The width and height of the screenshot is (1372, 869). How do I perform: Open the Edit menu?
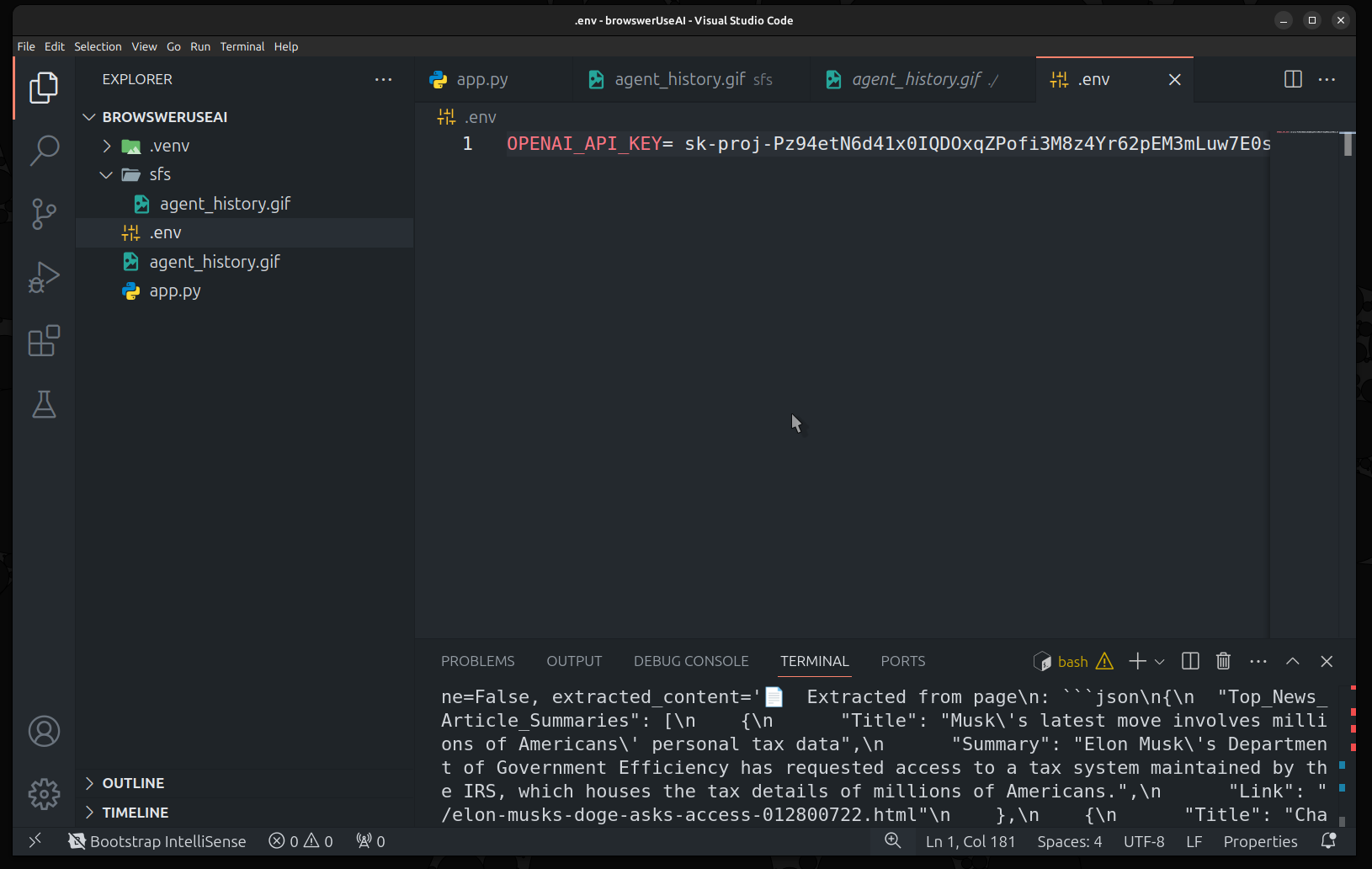pyautogui.click(x=55, y=46)
